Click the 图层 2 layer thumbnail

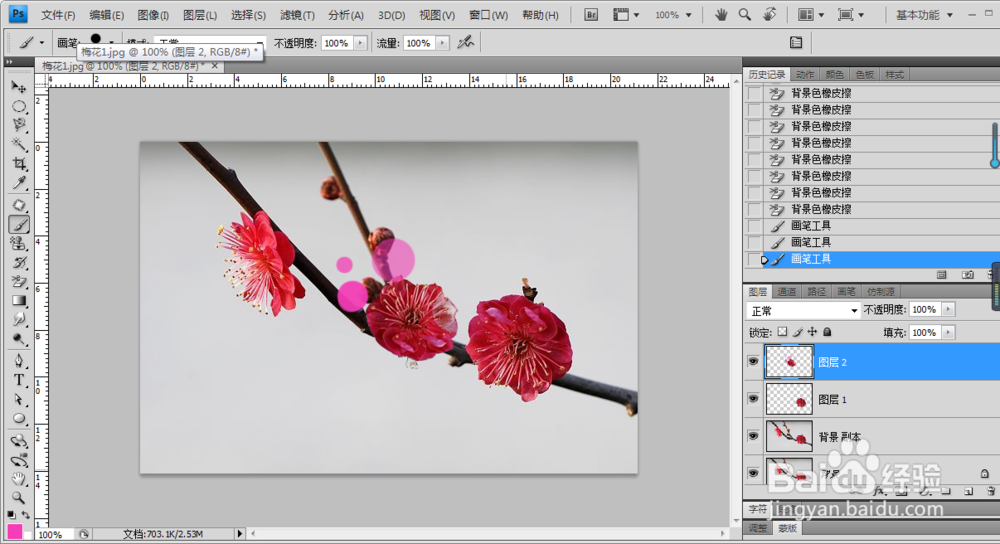point(789,362)
